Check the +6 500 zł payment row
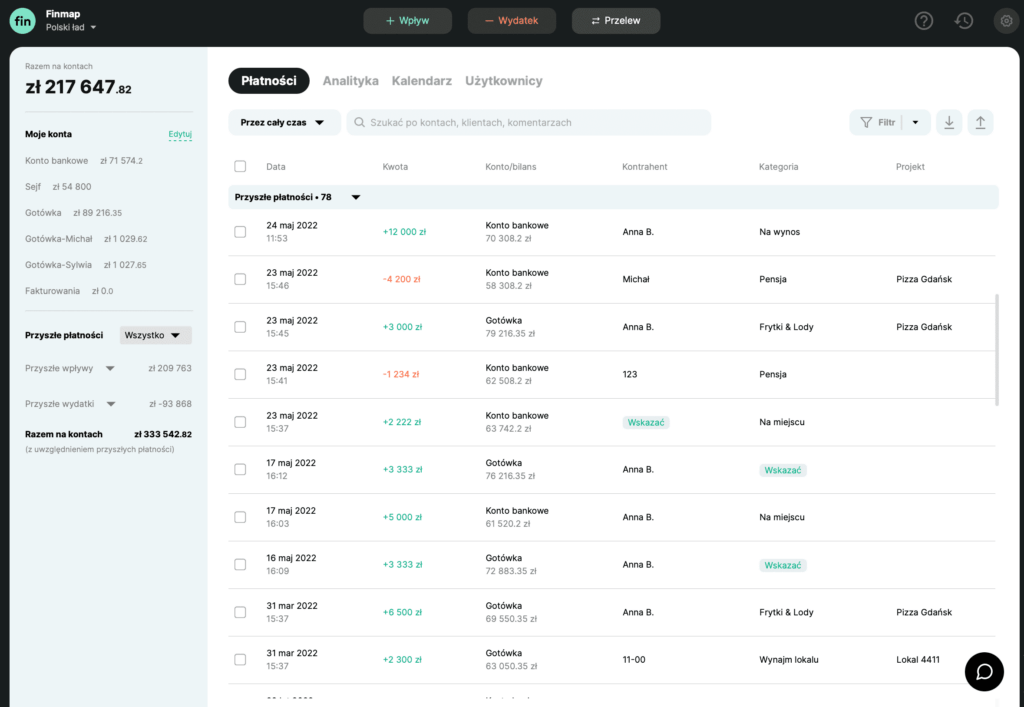1024x707 pixels. pyautogui.click(x=240, y=612)
